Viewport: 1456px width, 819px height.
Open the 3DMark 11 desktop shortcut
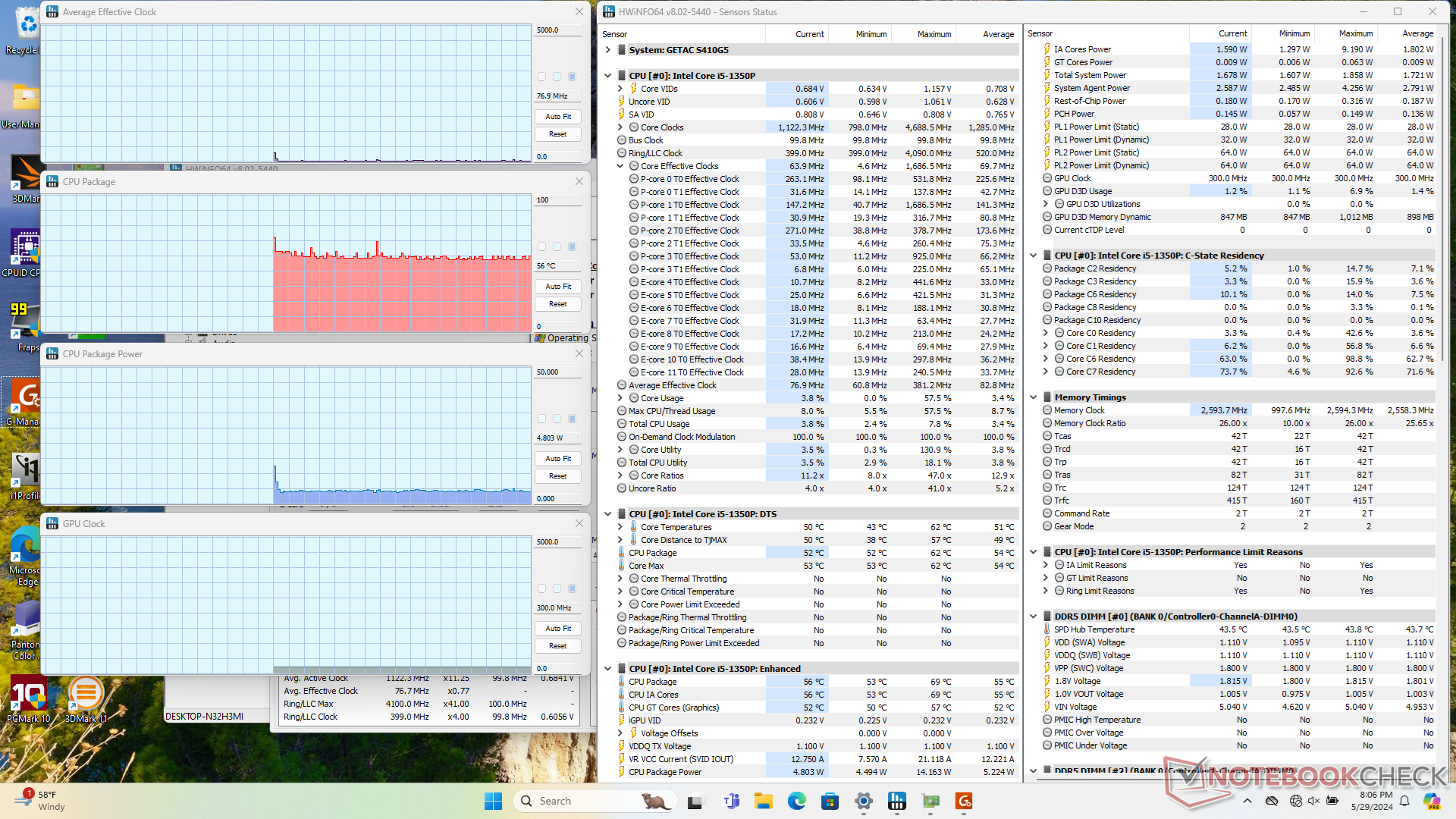click(86, 699)
